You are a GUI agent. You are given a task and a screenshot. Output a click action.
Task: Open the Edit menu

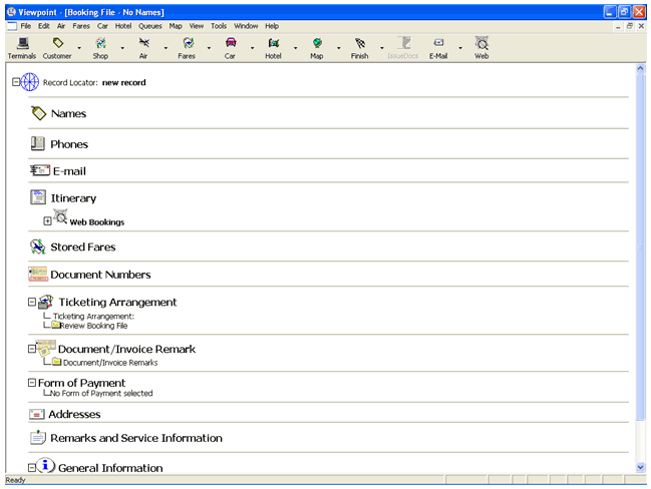click(44, 26)
